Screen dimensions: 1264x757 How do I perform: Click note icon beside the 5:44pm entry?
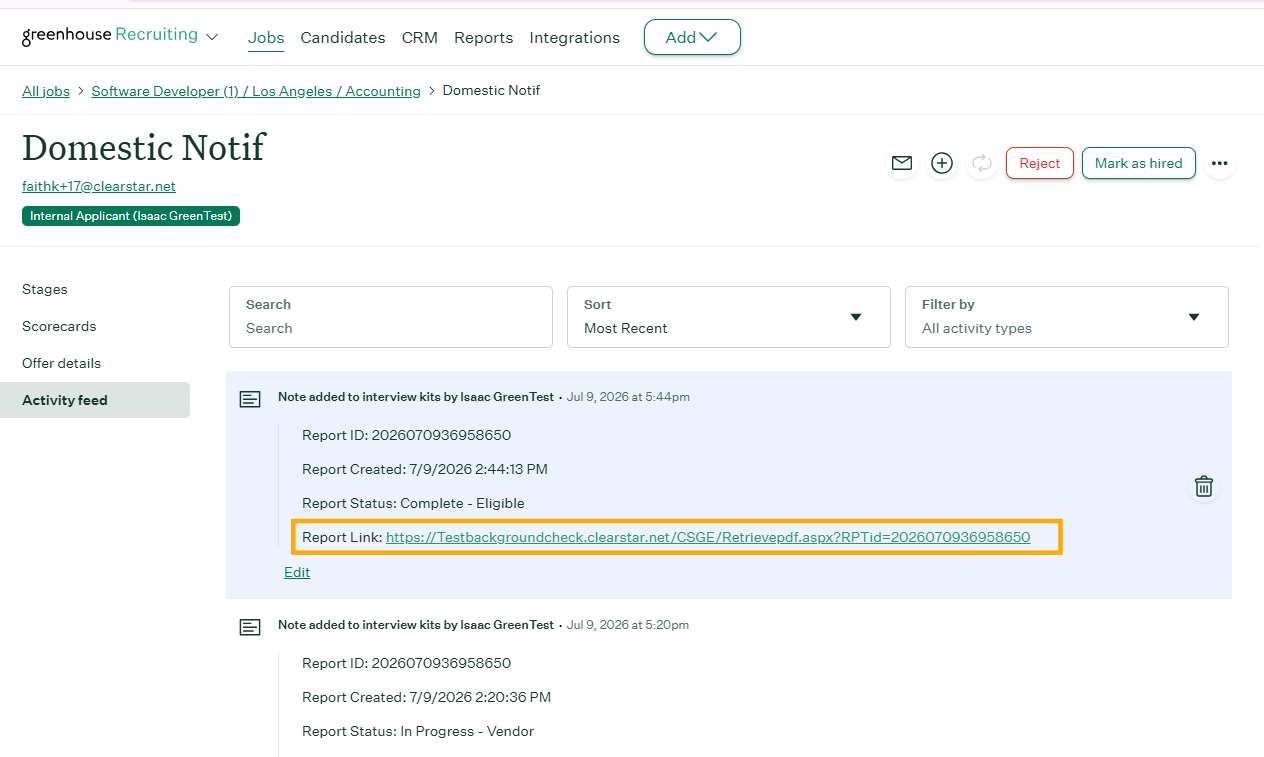tap(250, 400)
